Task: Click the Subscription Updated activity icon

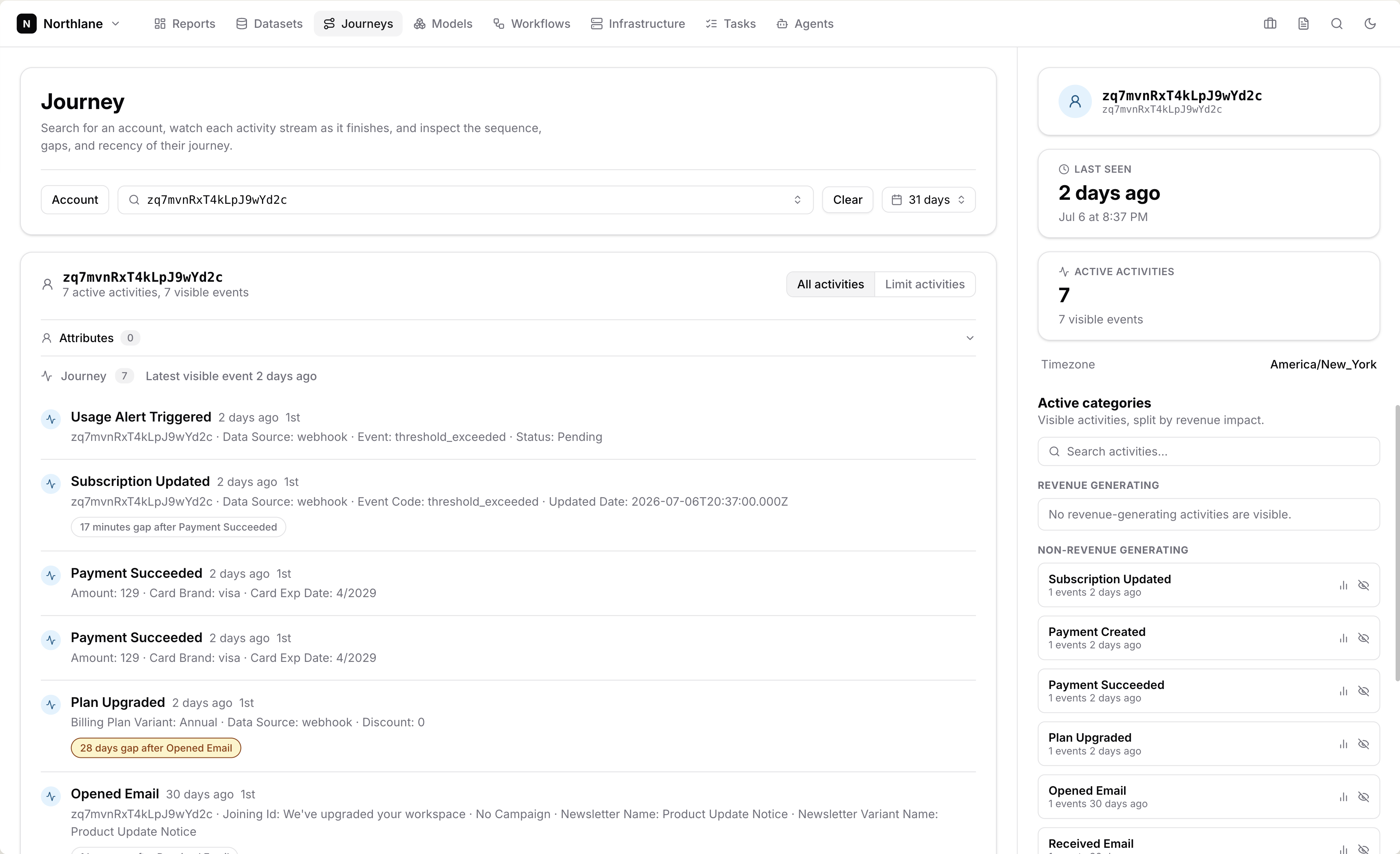Action: [x=51, y=484]
